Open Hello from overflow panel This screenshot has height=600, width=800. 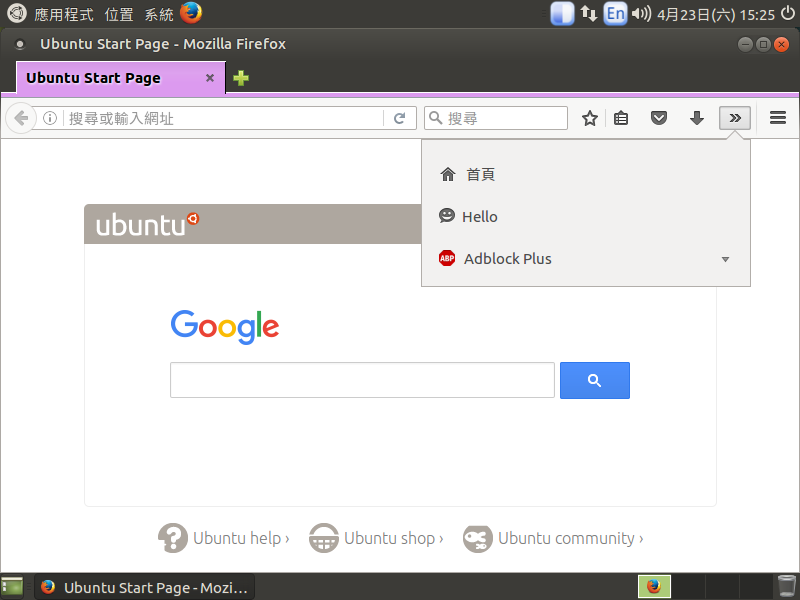586,216
